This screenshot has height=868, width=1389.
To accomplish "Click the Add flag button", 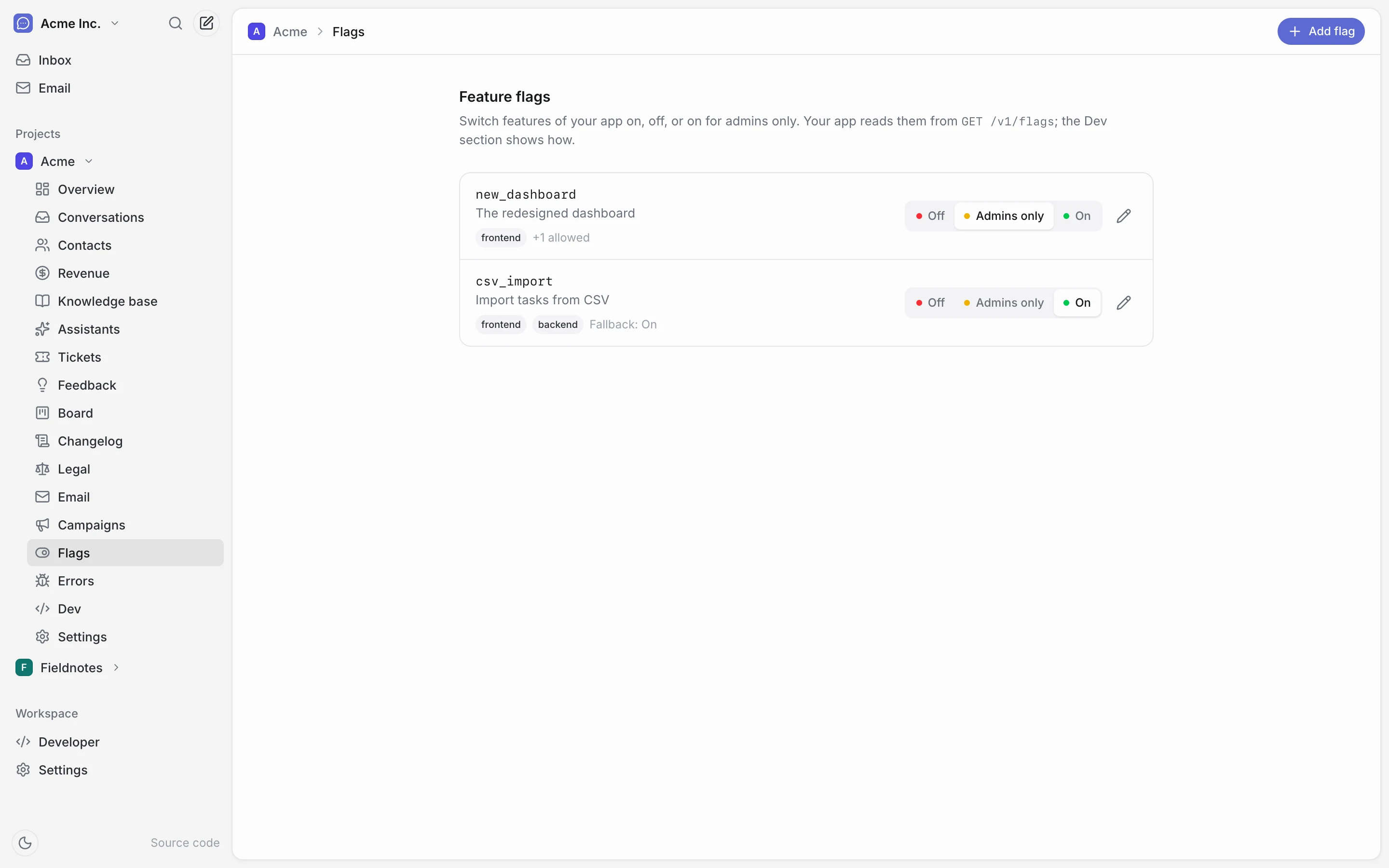I will pyautogui.click(x=1320, y=31).
